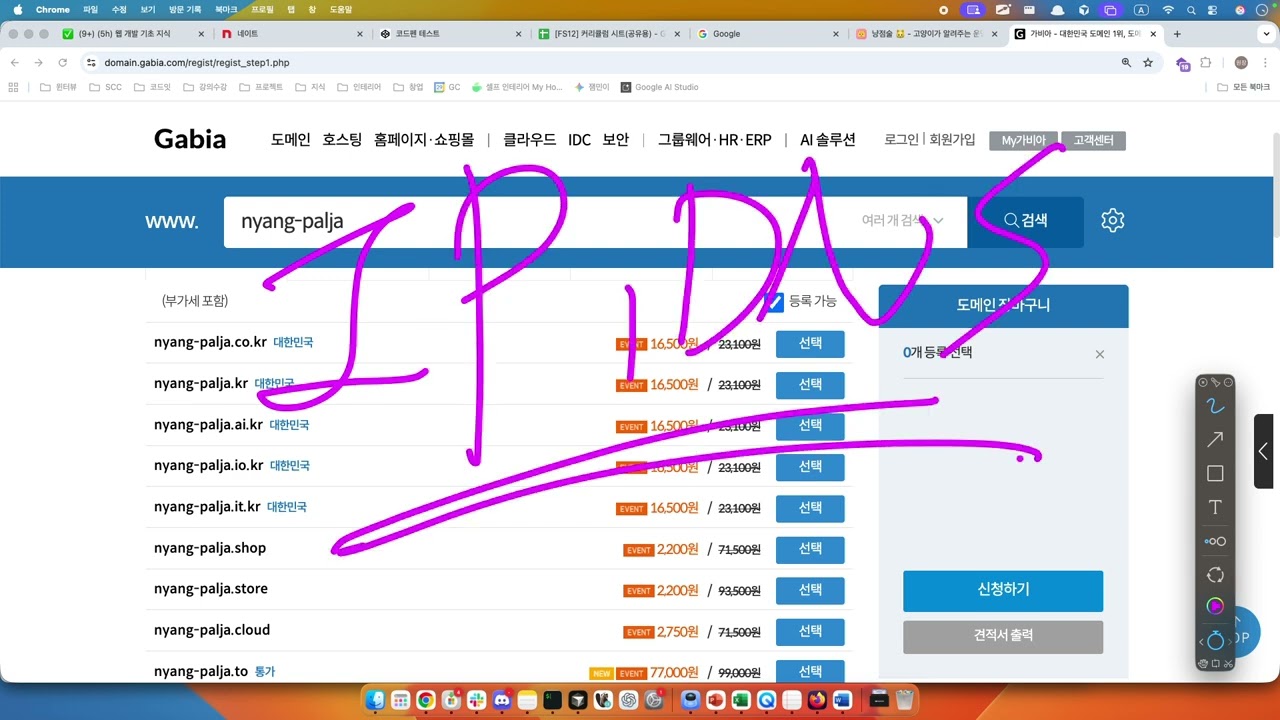The width and height of the screenshot is (1280, 720).
Task: Open the 클라우드 menu item
Action: pos(529,140)
